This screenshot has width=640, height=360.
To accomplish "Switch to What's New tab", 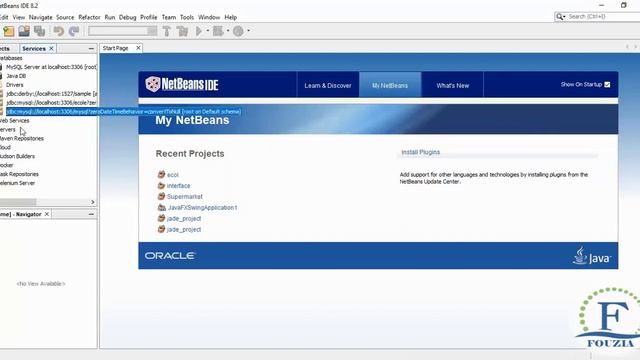I will (x=453, y=85).
